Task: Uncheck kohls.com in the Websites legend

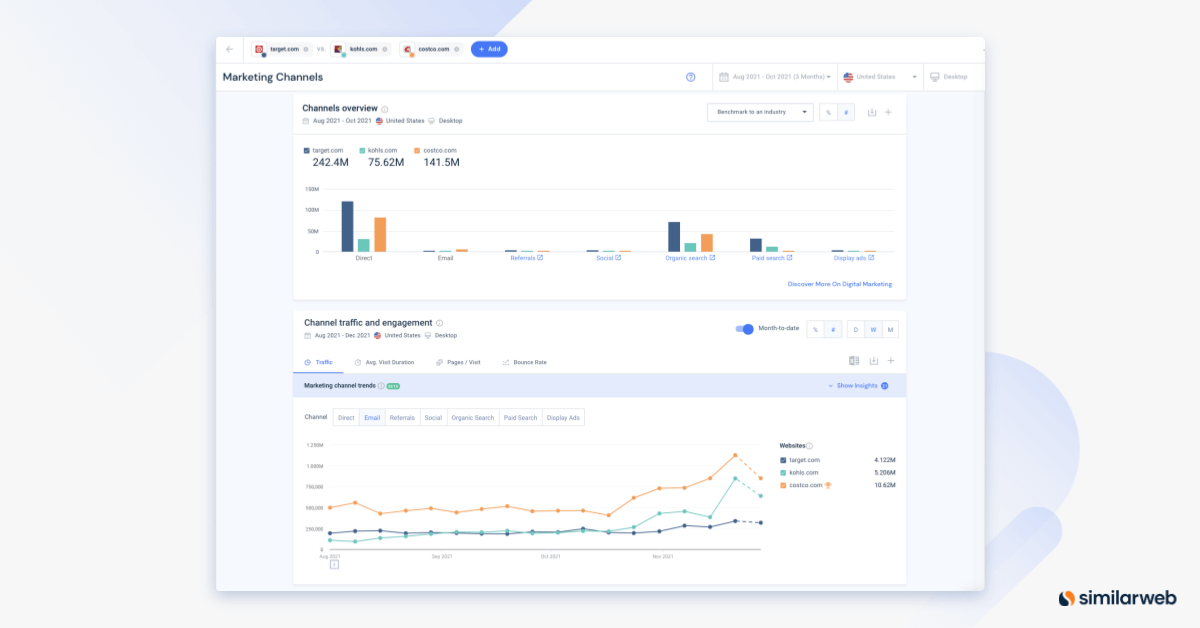Action: [x=783, y=472]
